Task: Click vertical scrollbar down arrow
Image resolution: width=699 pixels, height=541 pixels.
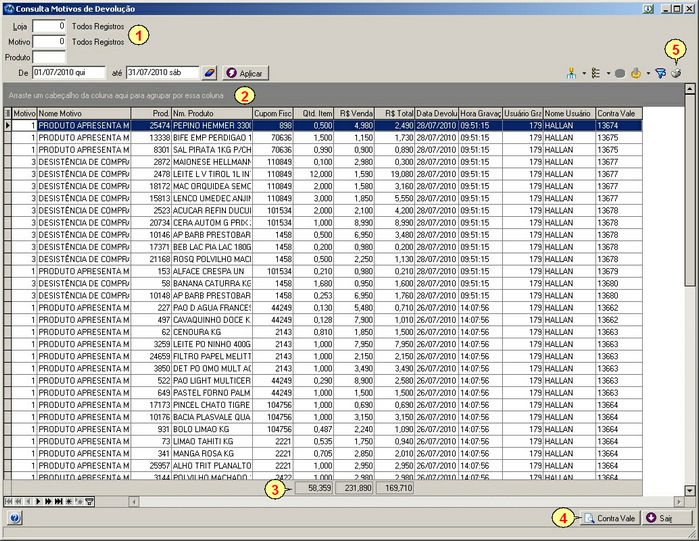Action: tap(690, 490)
